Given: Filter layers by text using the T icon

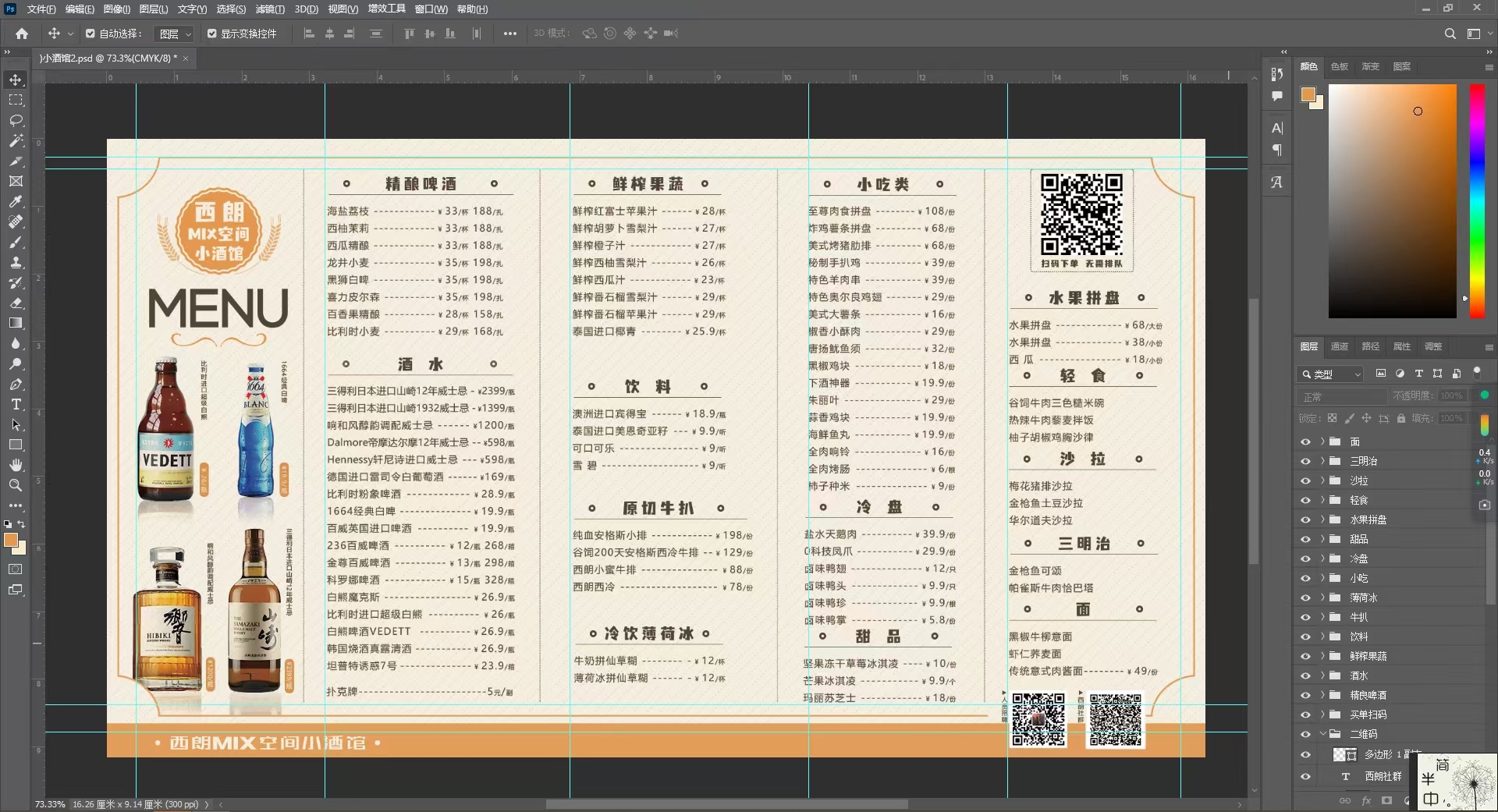Looking at the screenshot, I should [1419, 374].
